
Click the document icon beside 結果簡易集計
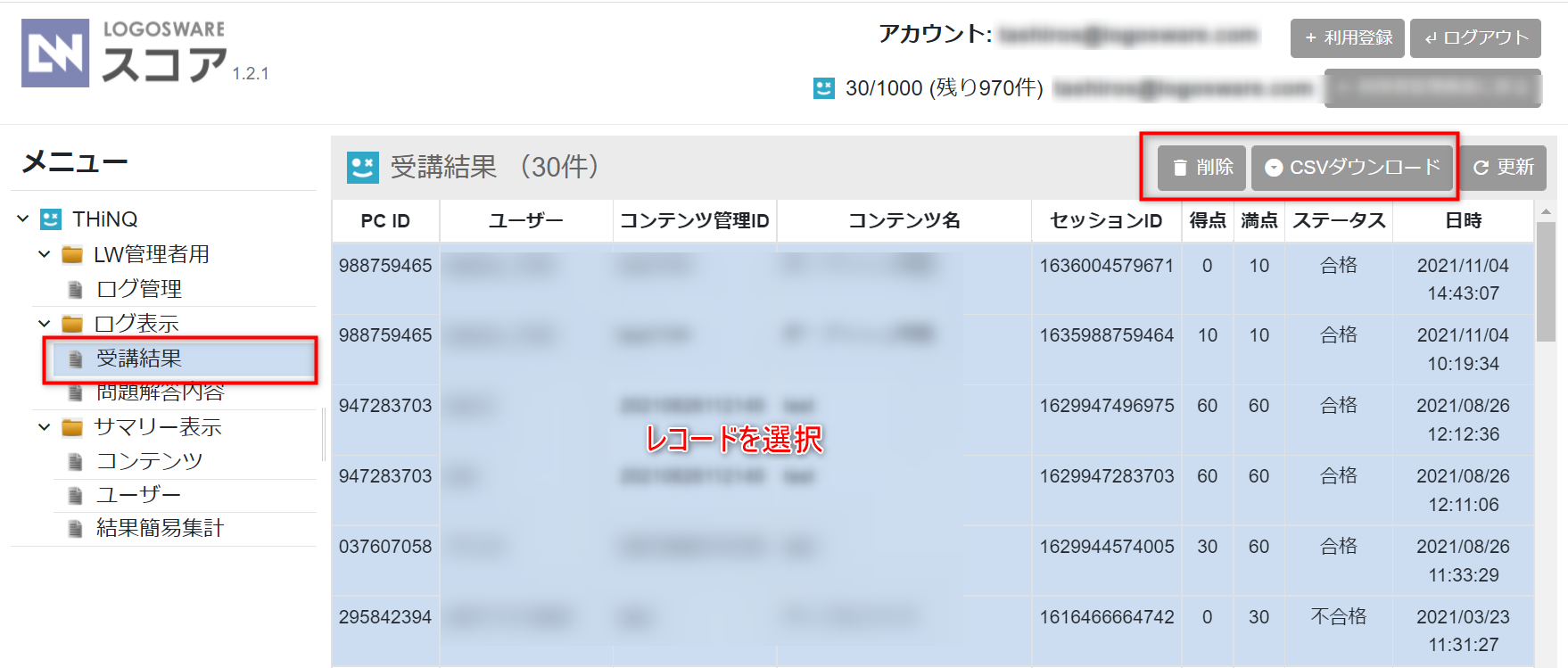pos(77,529)
